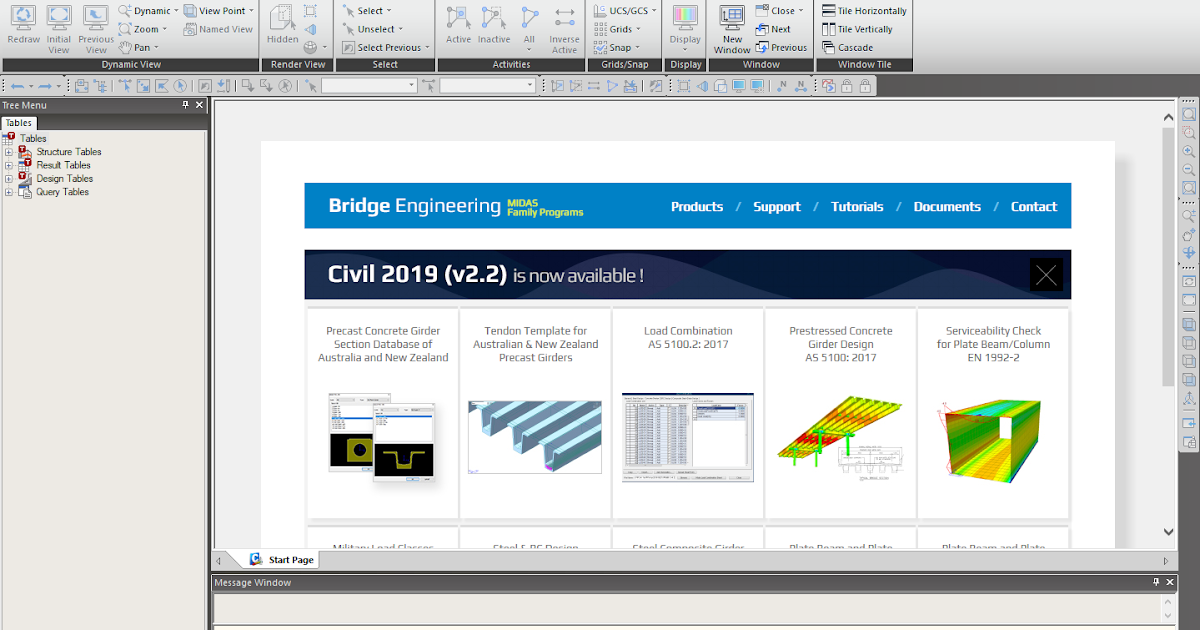Select the Query Tables tree item

(62, 191)
